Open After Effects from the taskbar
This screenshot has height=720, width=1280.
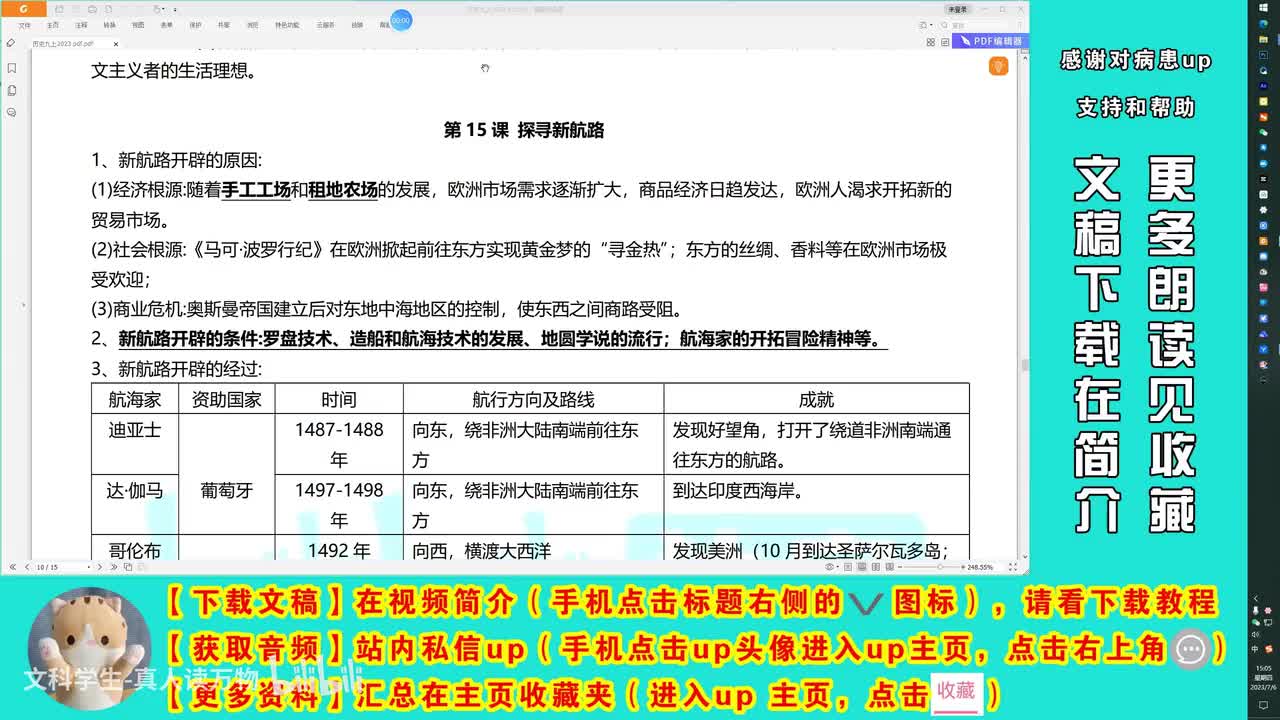(x=1264, y=87)
